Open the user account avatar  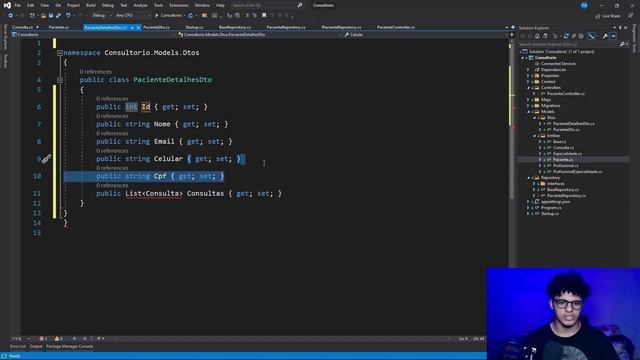pyautogui.click(x=584, y=5)
